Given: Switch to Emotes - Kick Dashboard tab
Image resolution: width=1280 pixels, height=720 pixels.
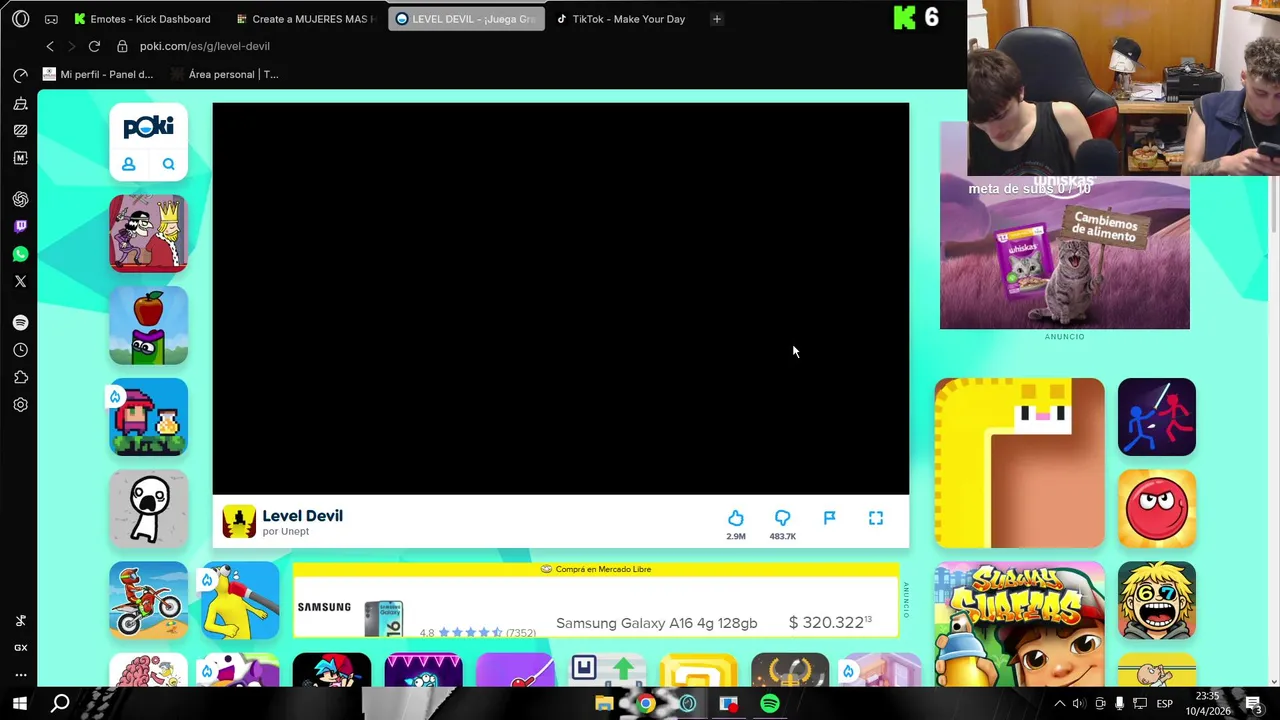Looking at the screenshot, I should click(142, 19).
